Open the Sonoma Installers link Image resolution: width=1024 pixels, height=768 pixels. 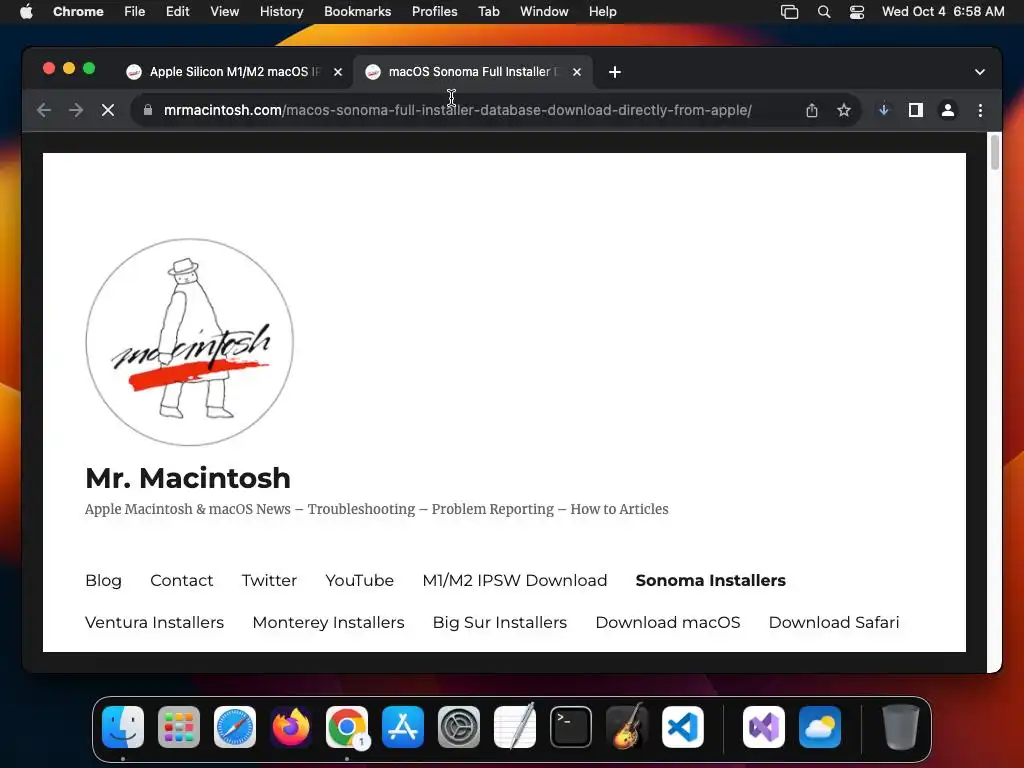point(711,581)
